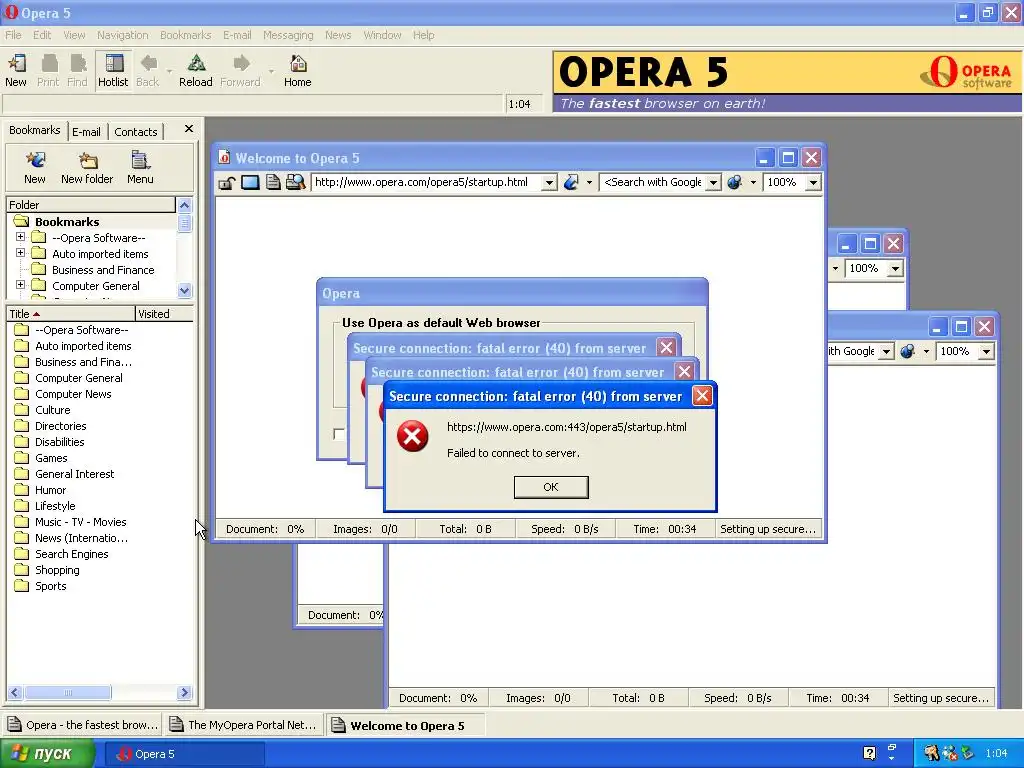Open the Help menu
This screenshot has width=1024, height=768.
(423, 35)
